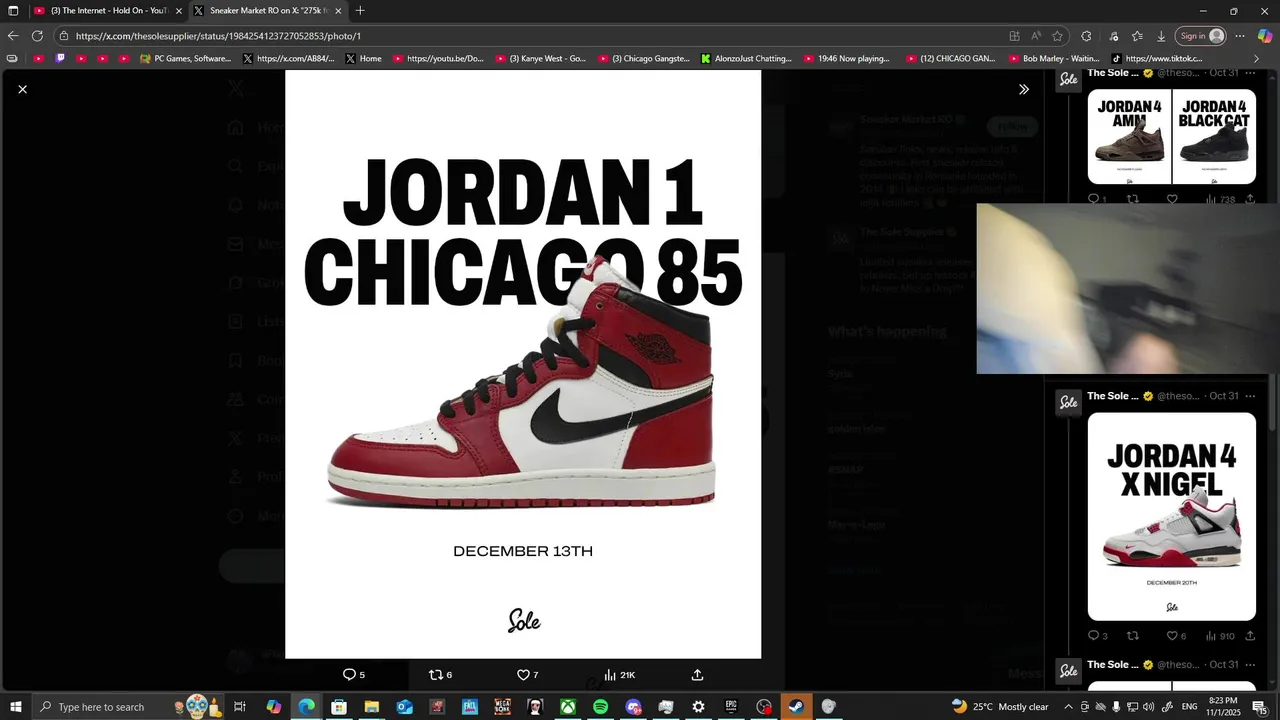
Task: Open more options on the bottom Sole post
Action: (1250, 664)
